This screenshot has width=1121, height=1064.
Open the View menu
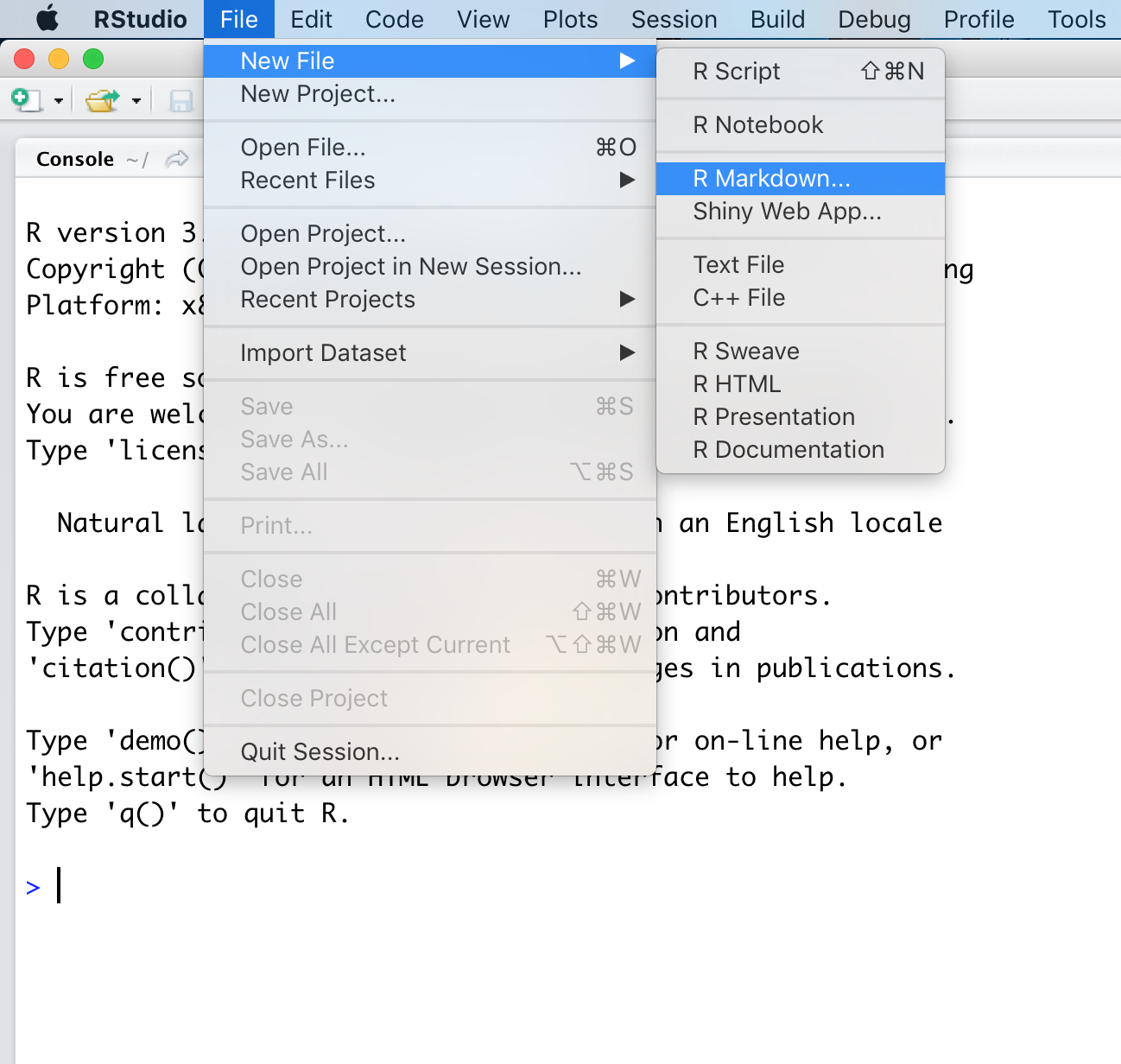[x=483, y=19]
